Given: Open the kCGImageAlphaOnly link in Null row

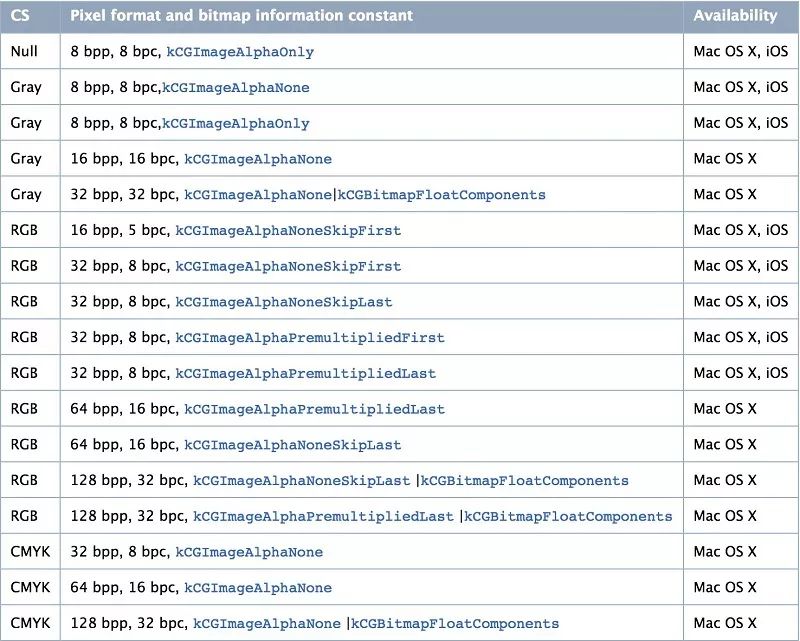Looking at the screenshot, I should [x=240, y=52].
